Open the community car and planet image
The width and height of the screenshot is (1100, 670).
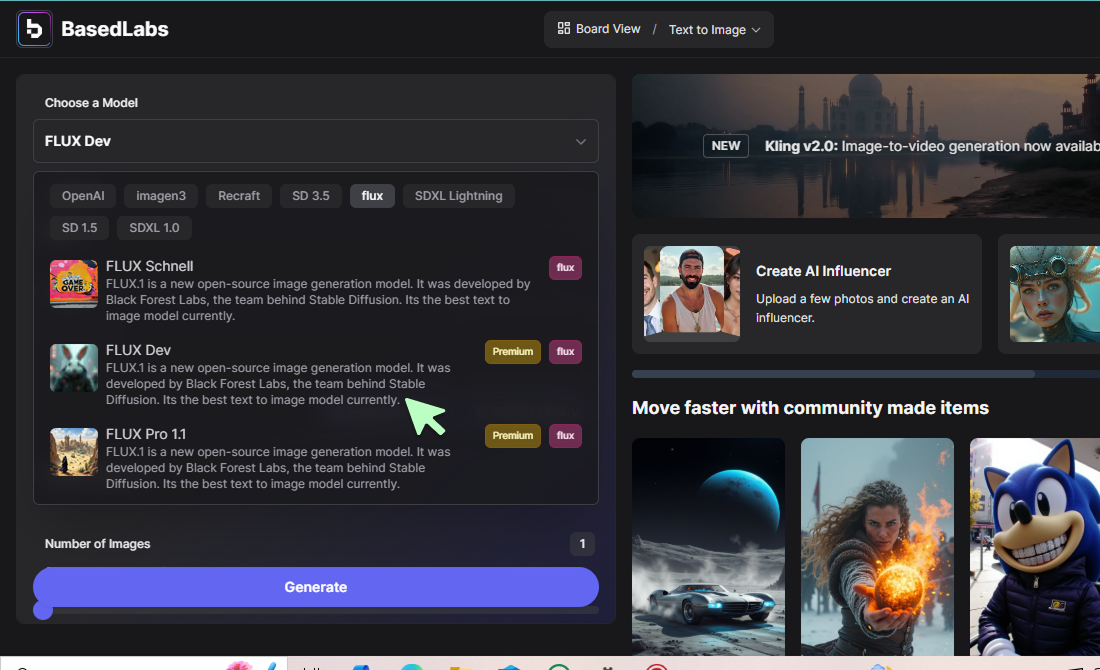[x=709, y=547]
